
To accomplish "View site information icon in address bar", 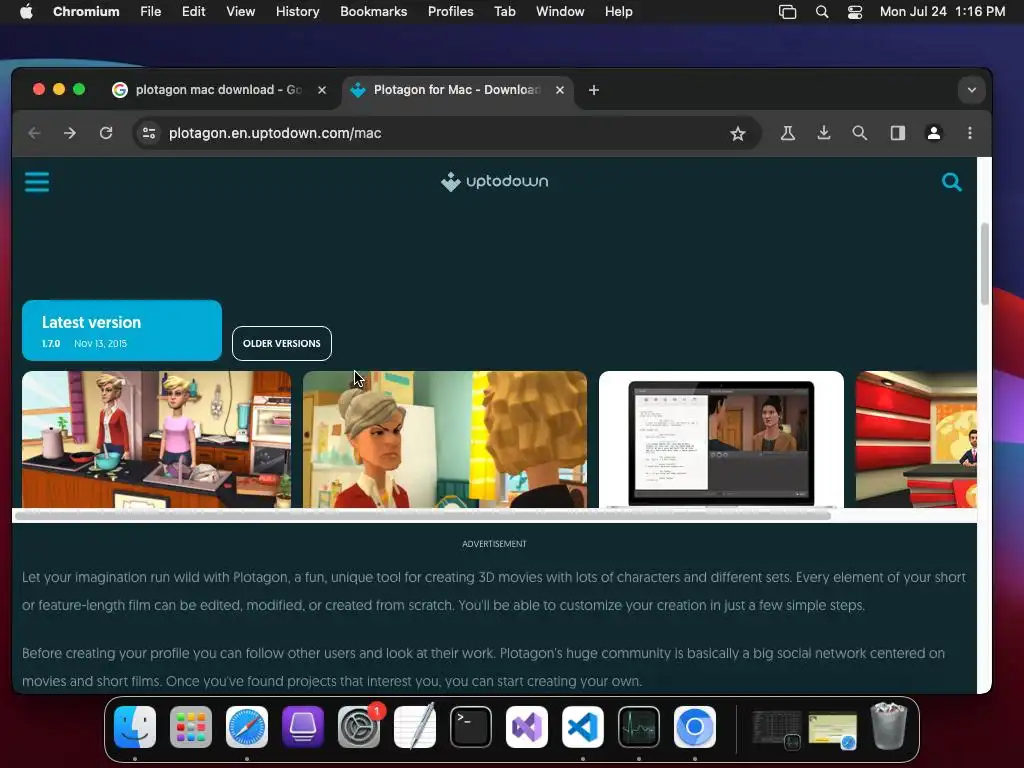I will (x=149, y=133).
